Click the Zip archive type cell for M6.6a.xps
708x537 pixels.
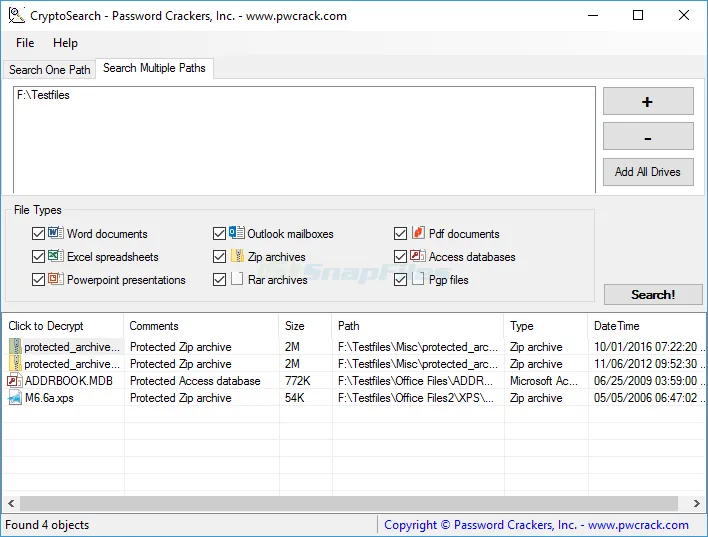point(536,398)
